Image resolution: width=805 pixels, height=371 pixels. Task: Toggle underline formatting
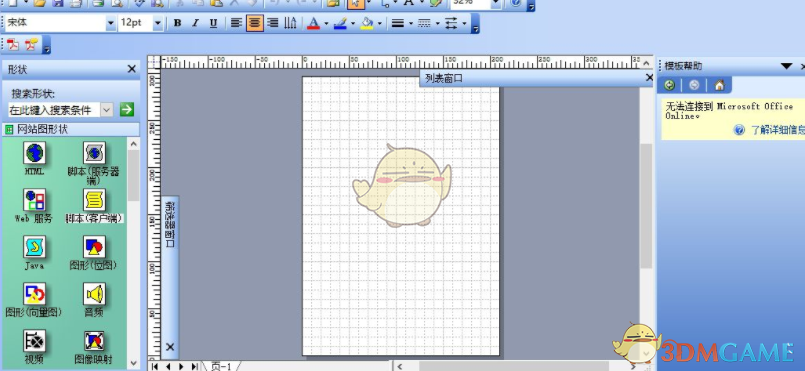click(214, 23)
